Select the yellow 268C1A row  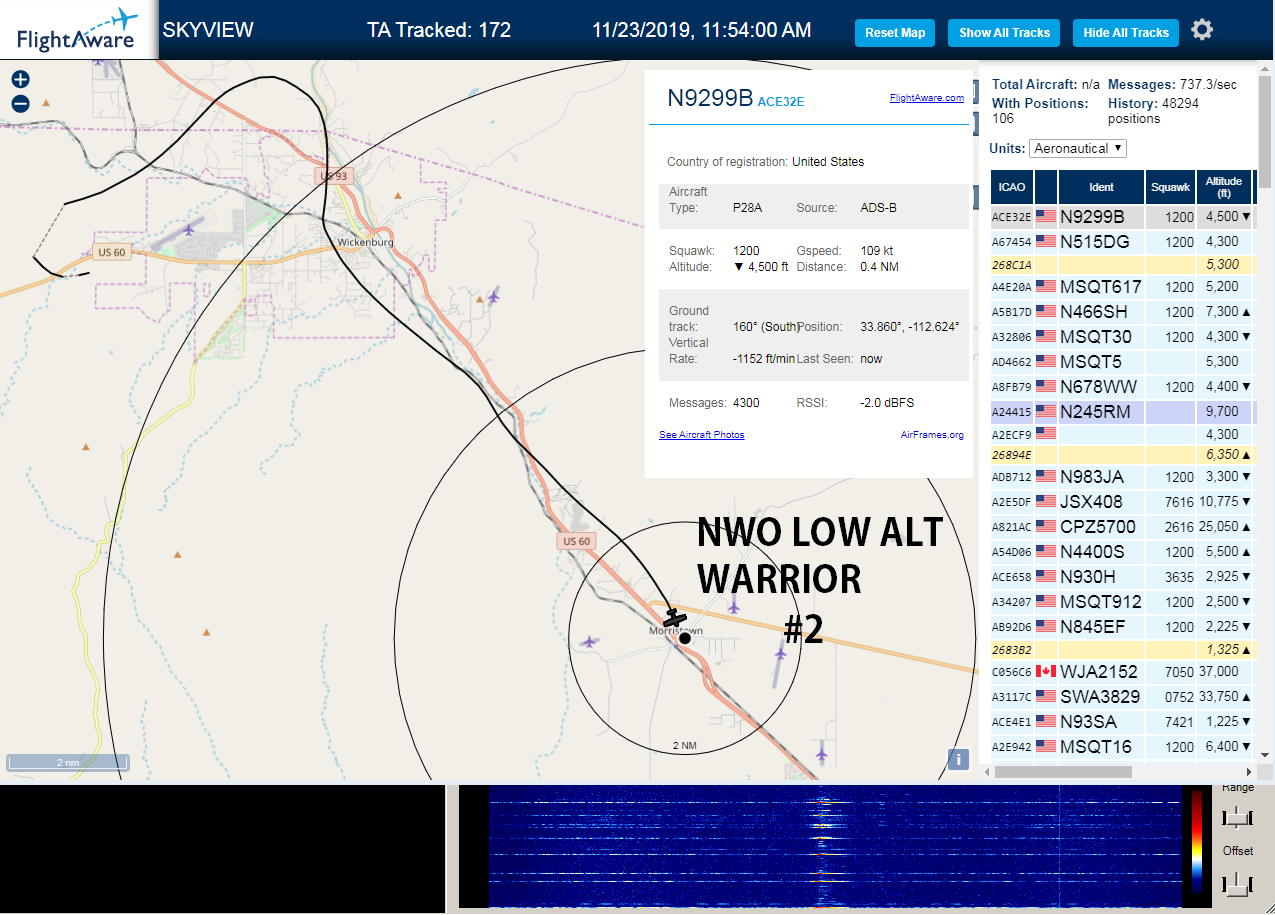coord(1123,265)
